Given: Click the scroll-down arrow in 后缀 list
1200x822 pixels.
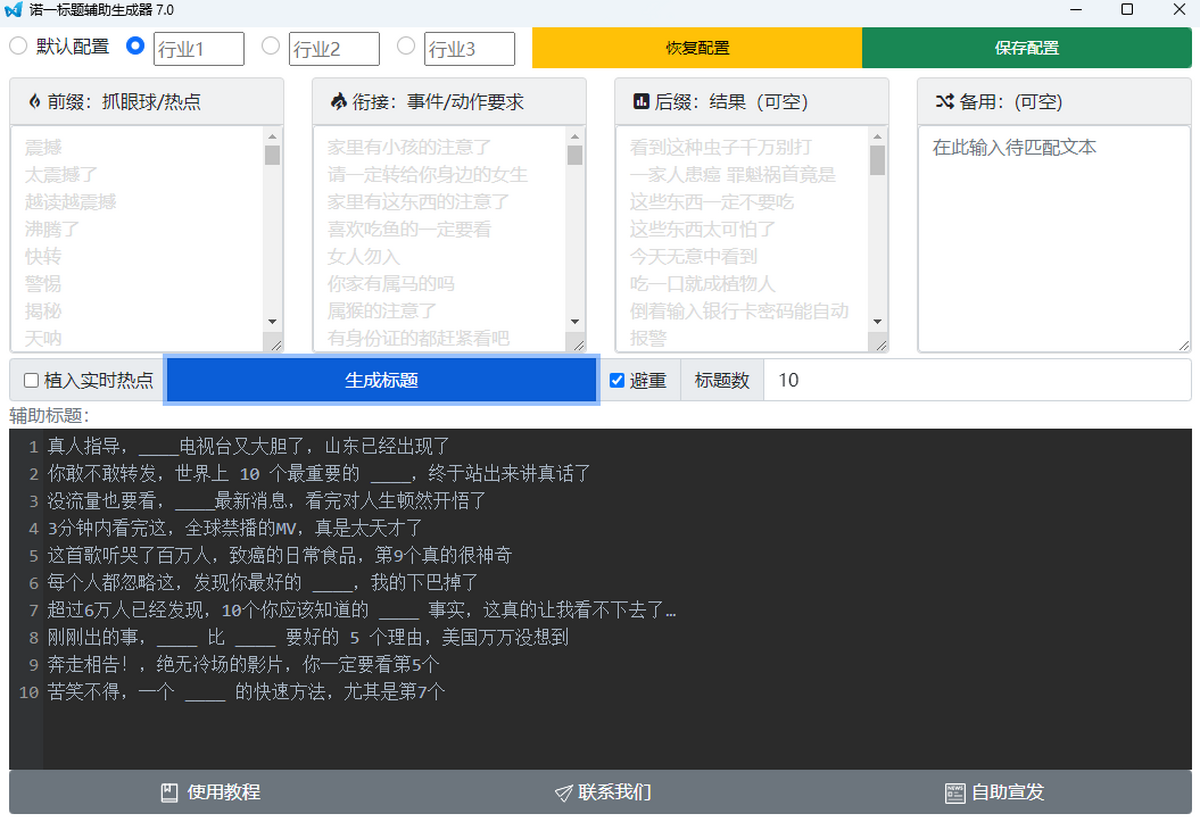Looking at the screenshot, I should click(x=877, y=321).
